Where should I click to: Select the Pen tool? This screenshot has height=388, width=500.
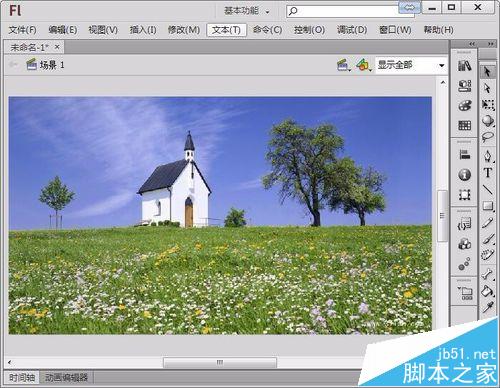[x=488, y=156]
